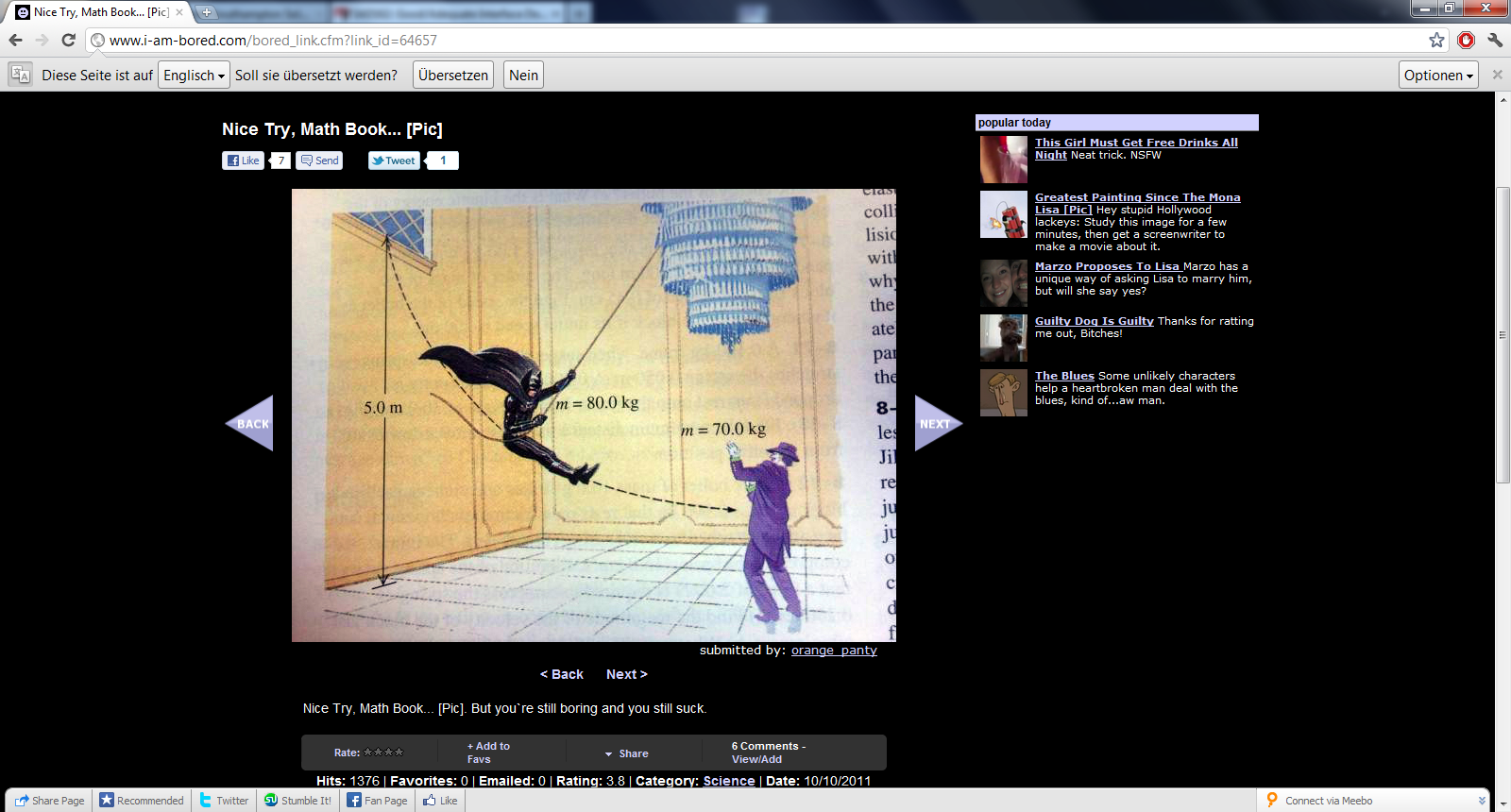
Task: Click the translate icon in the translation bar
Action: (21, 75)
